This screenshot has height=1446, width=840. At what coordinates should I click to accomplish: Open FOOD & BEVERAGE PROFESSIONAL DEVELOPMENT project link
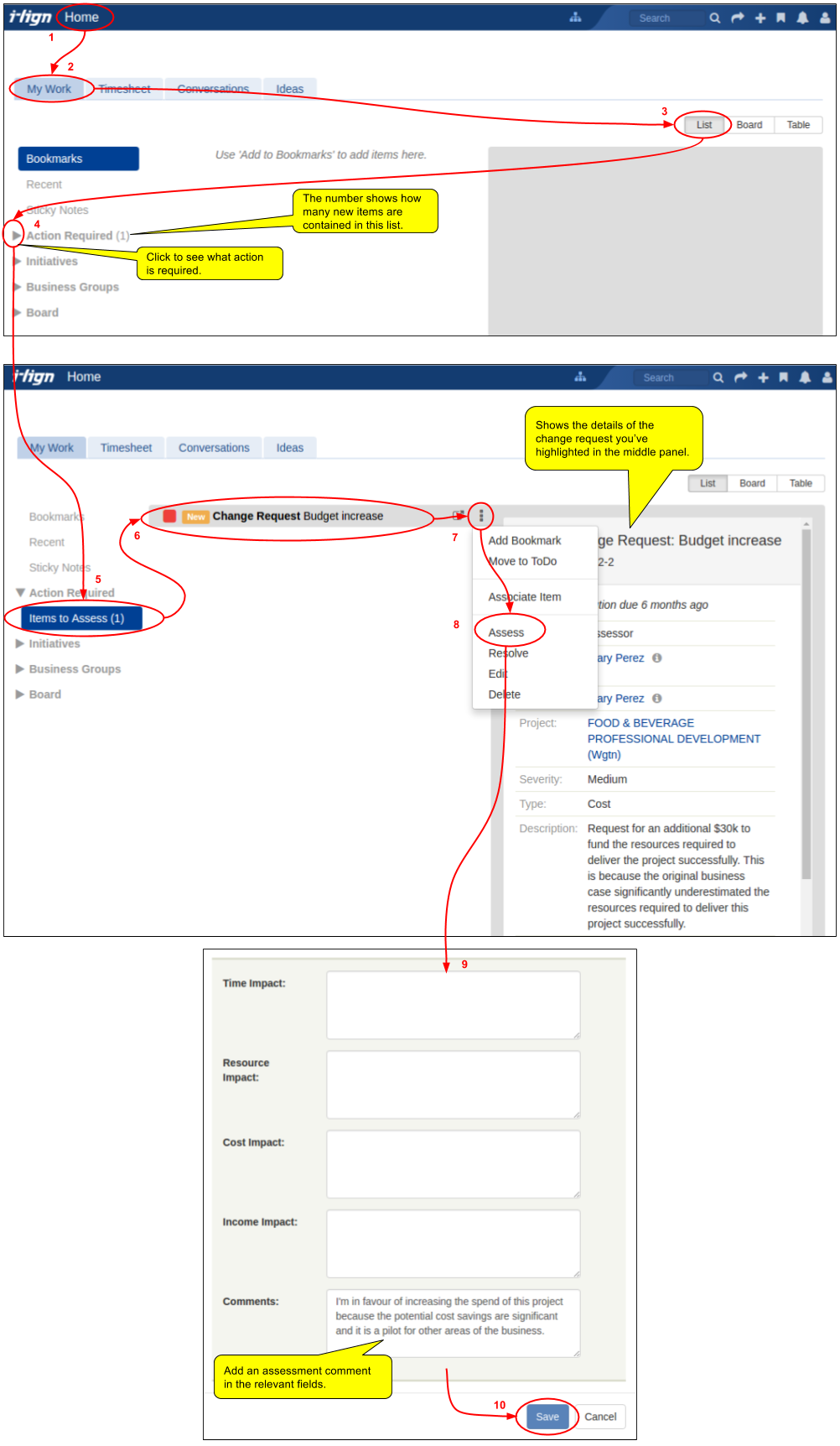point(674,739)
